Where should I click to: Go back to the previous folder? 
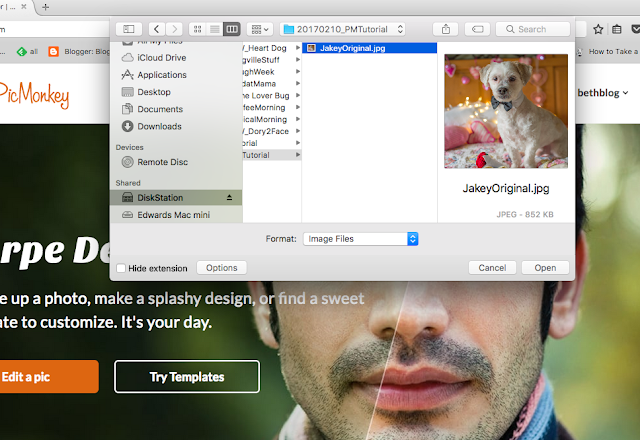coord(156,29)
